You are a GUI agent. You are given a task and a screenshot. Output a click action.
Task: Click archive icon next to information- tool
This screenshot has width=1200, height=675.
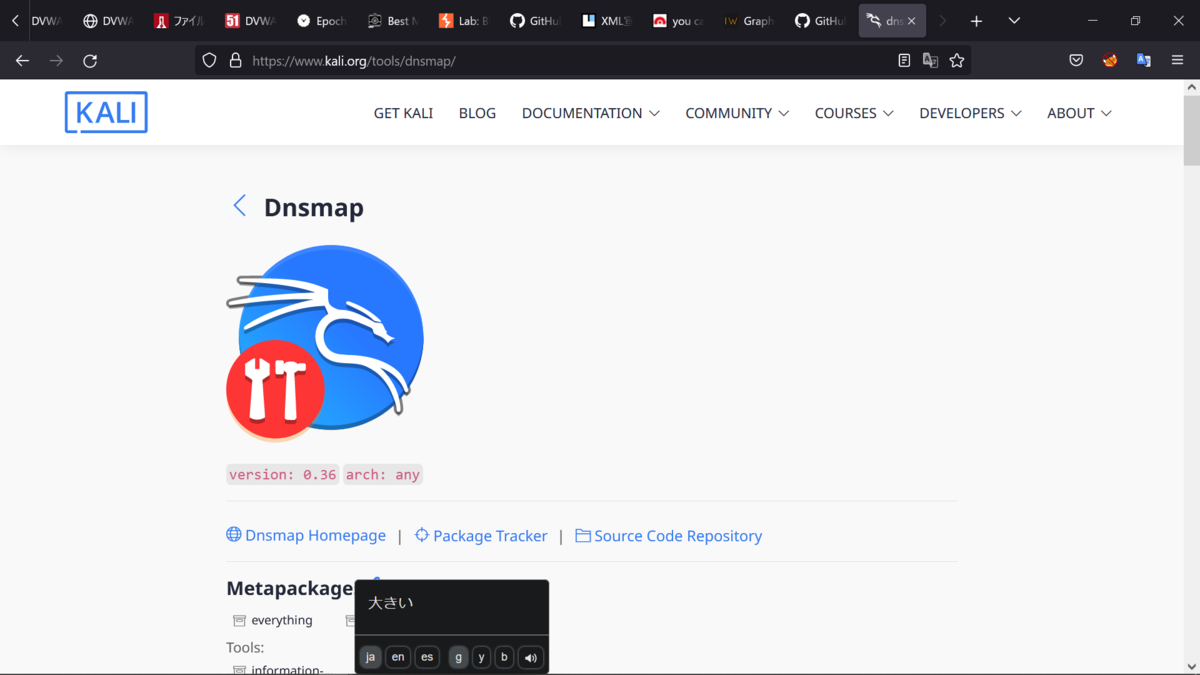pos(239,669)
